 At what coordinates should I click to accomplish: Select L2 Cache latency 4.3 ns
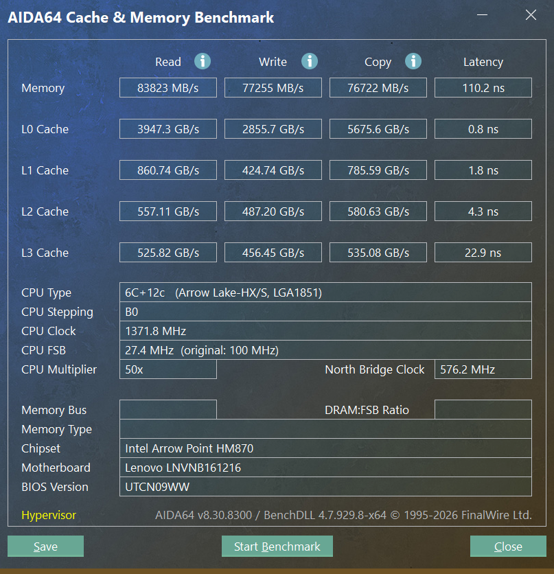pos(483,211)
